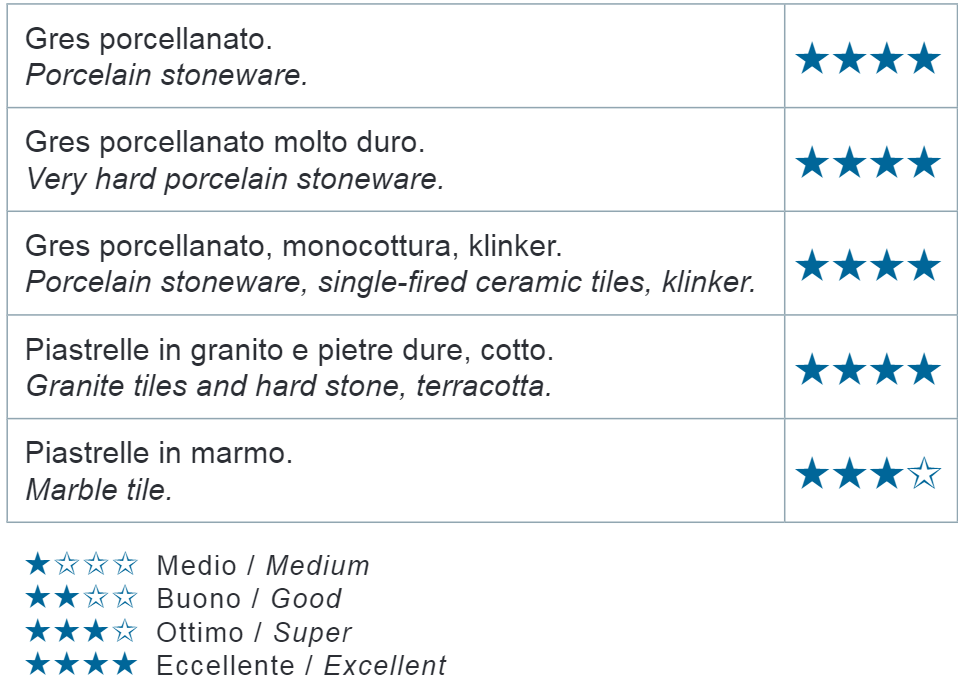The image size is (958, 694).
Task: Click 'Piastrelle in granito e pietre dure, cotto.'
Action: tap(289, 350)
